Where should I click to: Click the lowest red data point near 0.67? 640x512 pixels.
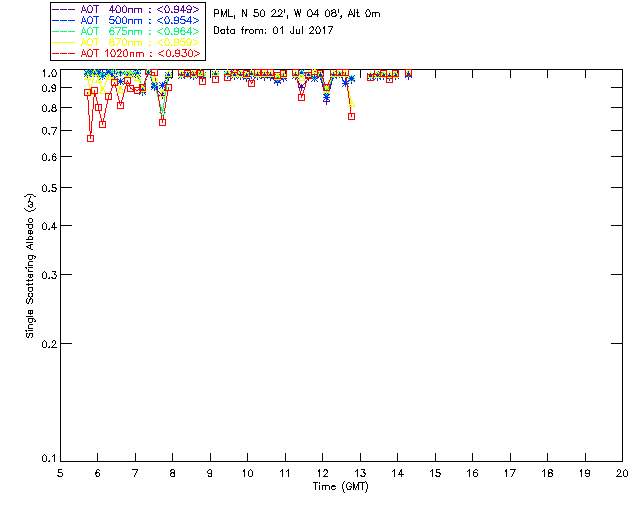(91, 138)
